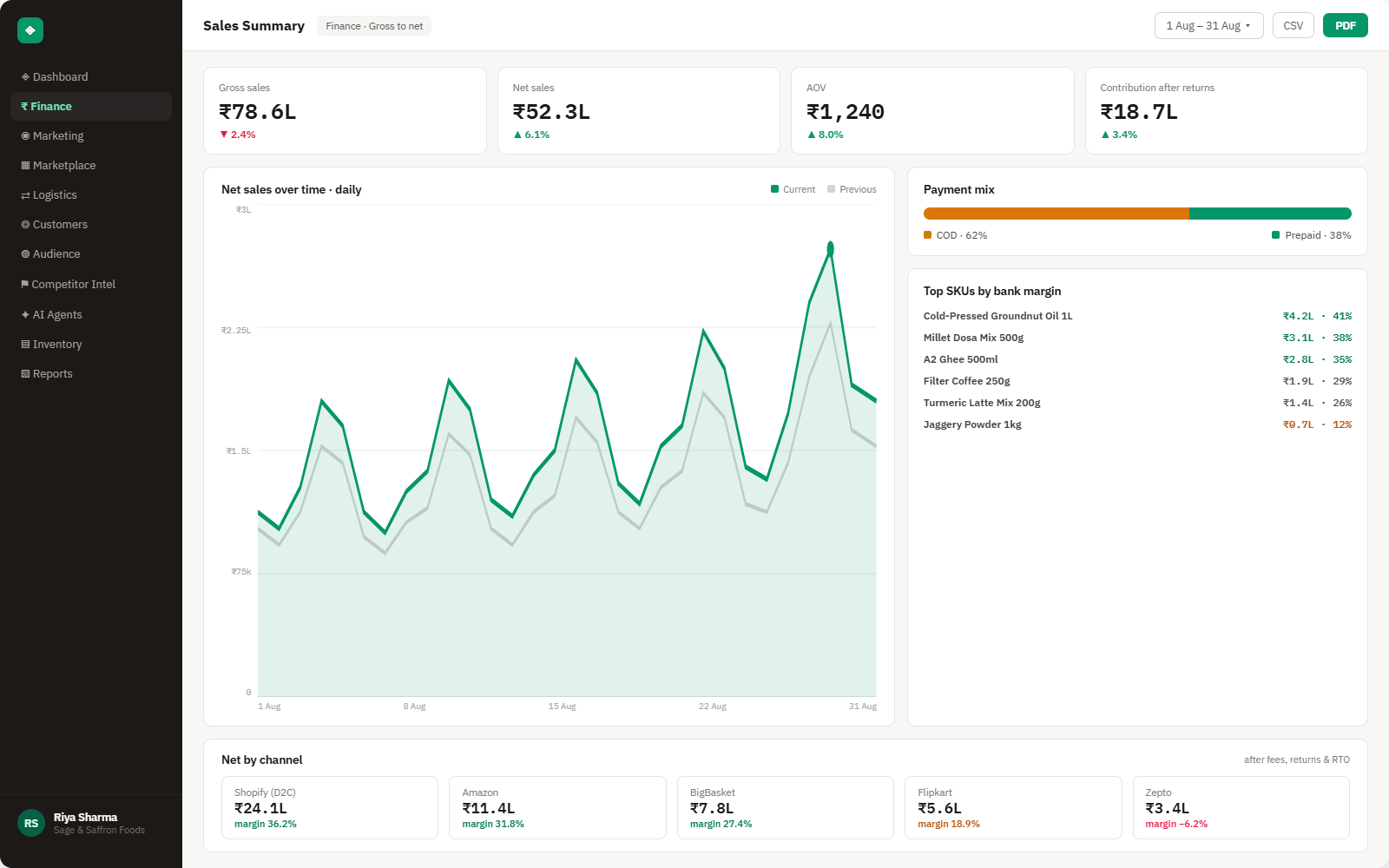Click the Audience icon in sidebar
1389x868 pixels.
[x=25, y=254]
